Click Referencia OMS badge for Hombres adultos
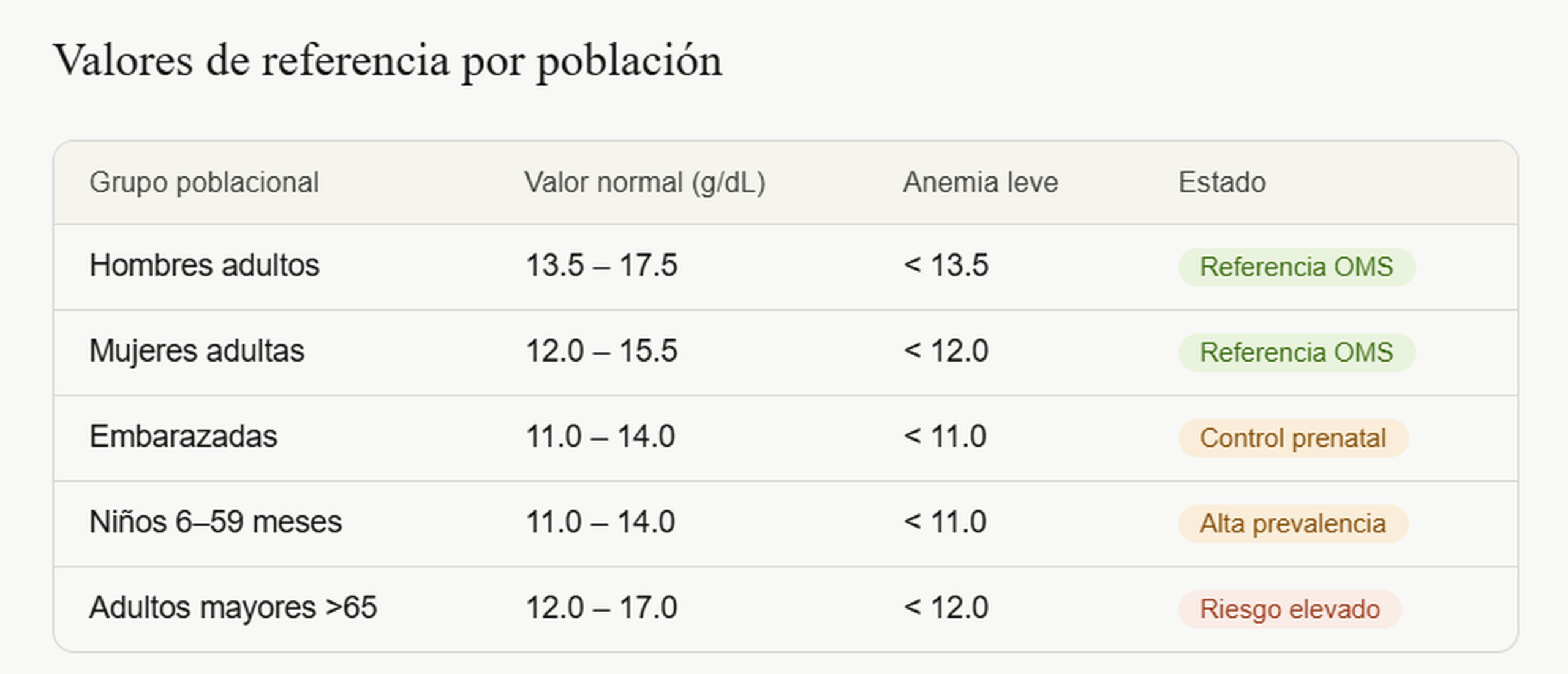The width and height of the screenshot is (1568, 674). pyautogui.click(x=1297, y=267)
